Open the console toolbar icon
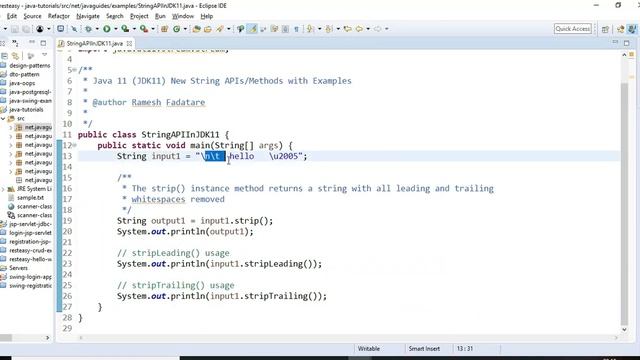640x360 pixels. pyautogui.click(x=60, y=29)
